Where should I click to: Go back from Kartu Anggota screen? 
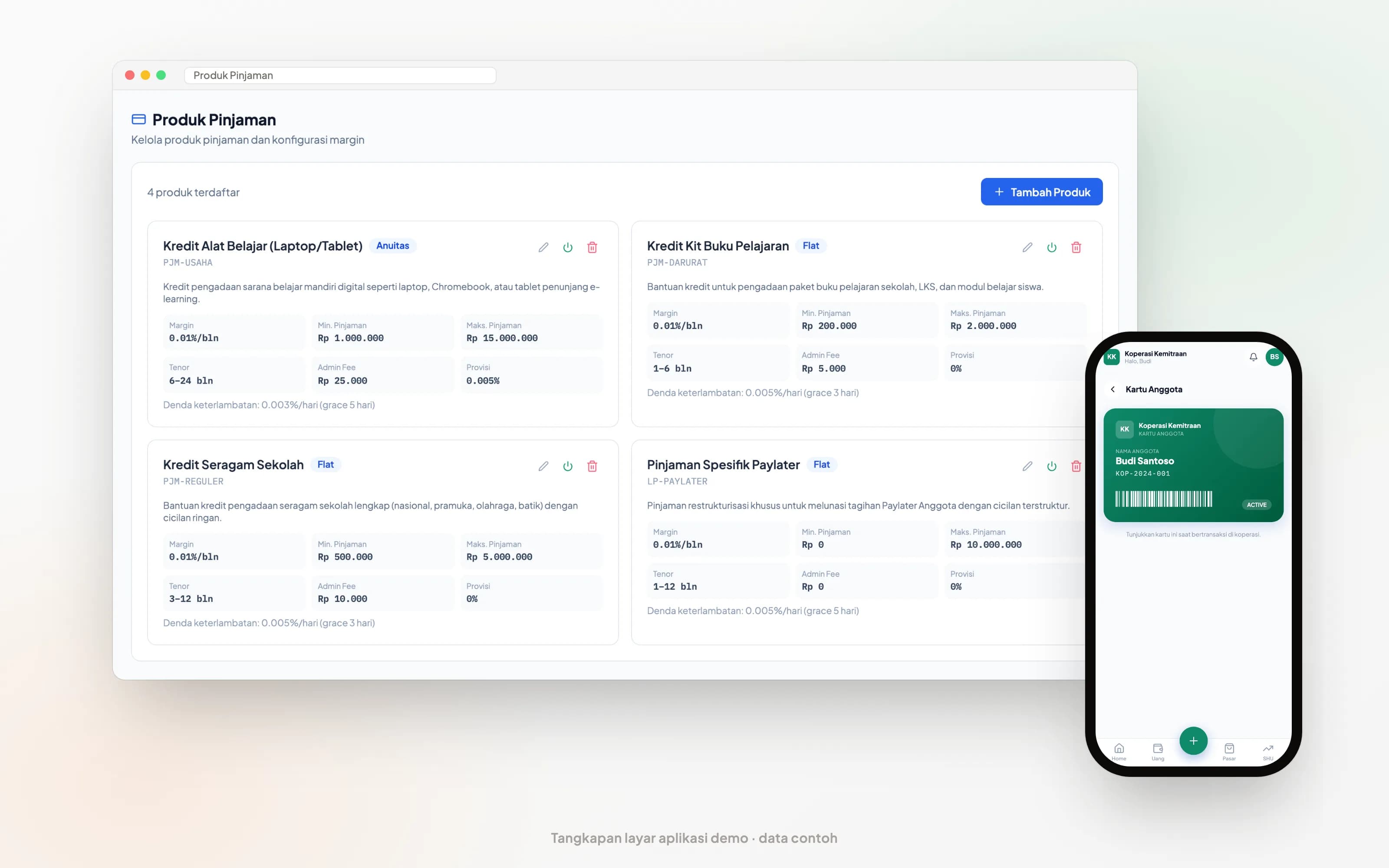(x=1113, y=389)
